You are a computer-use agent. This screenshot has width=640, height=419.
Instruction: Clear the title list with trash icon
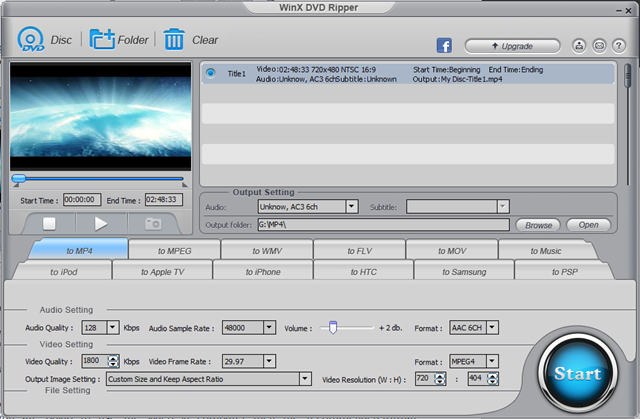(x=174, y=40)
